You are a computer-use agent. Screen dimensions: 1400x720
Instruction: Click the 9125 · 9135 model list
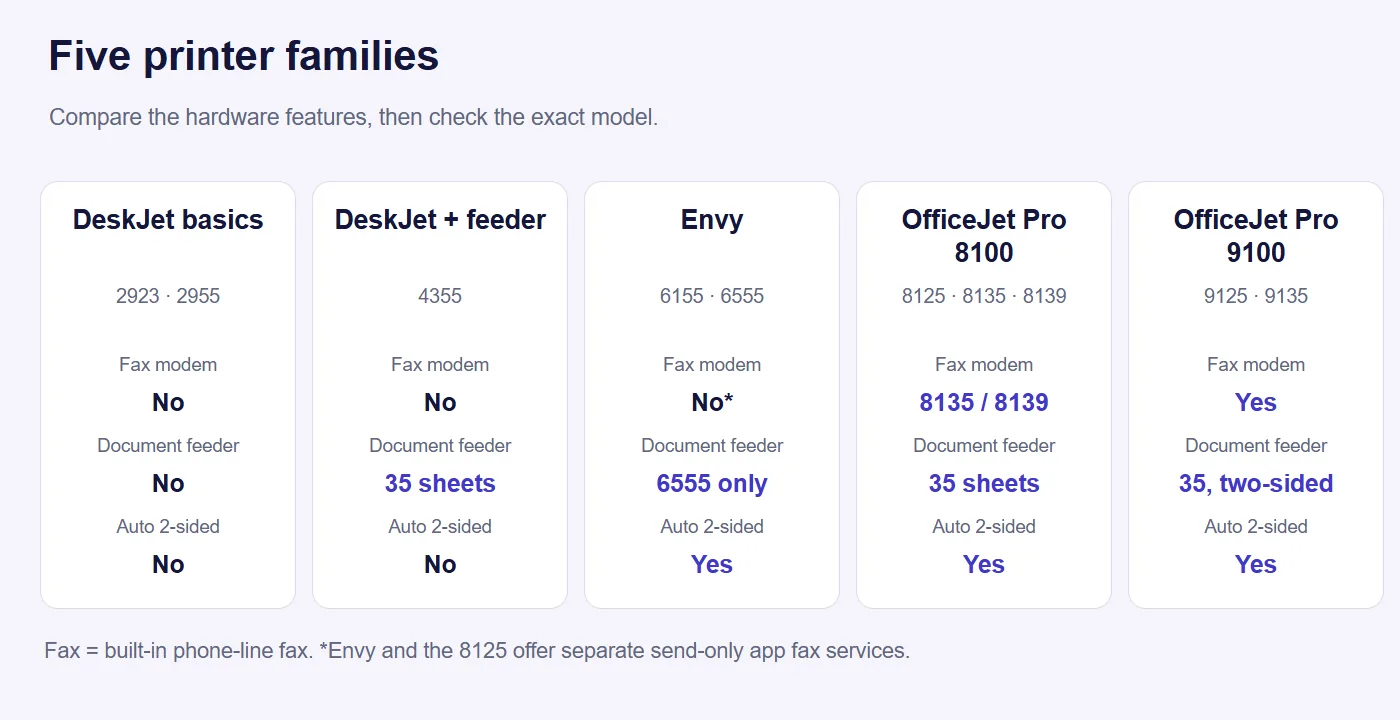[x=1256, y=296]
